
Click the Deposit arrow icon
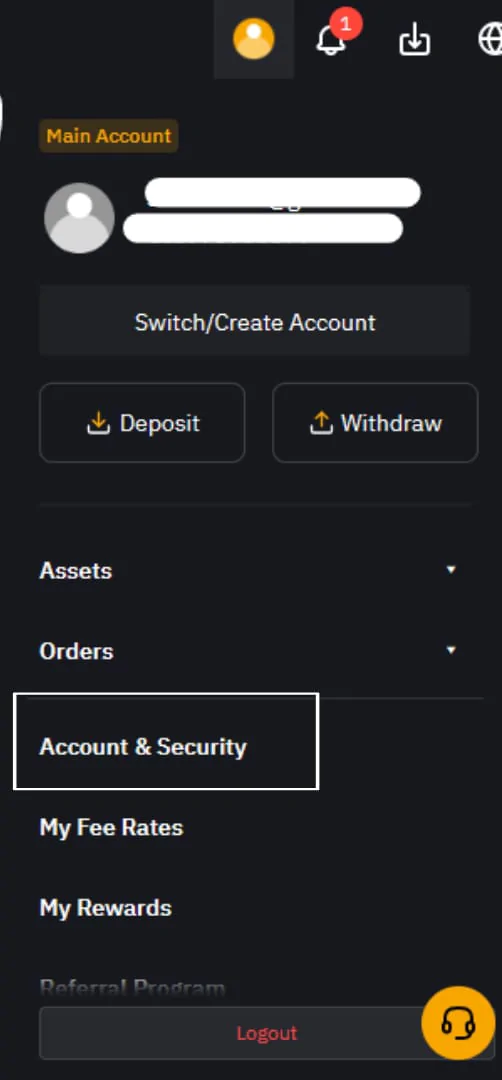[98, 423]
